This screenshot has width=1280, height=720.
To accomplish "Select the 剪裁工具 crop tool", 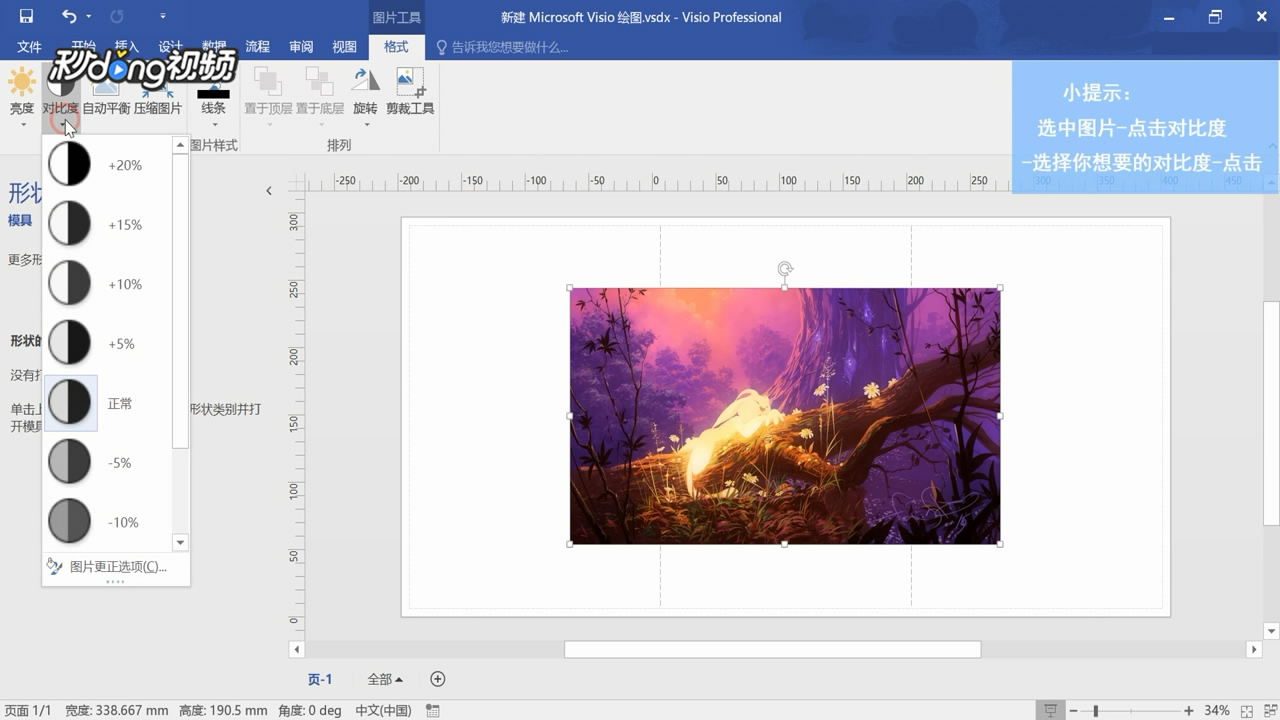I will click(x=410, y=92).
